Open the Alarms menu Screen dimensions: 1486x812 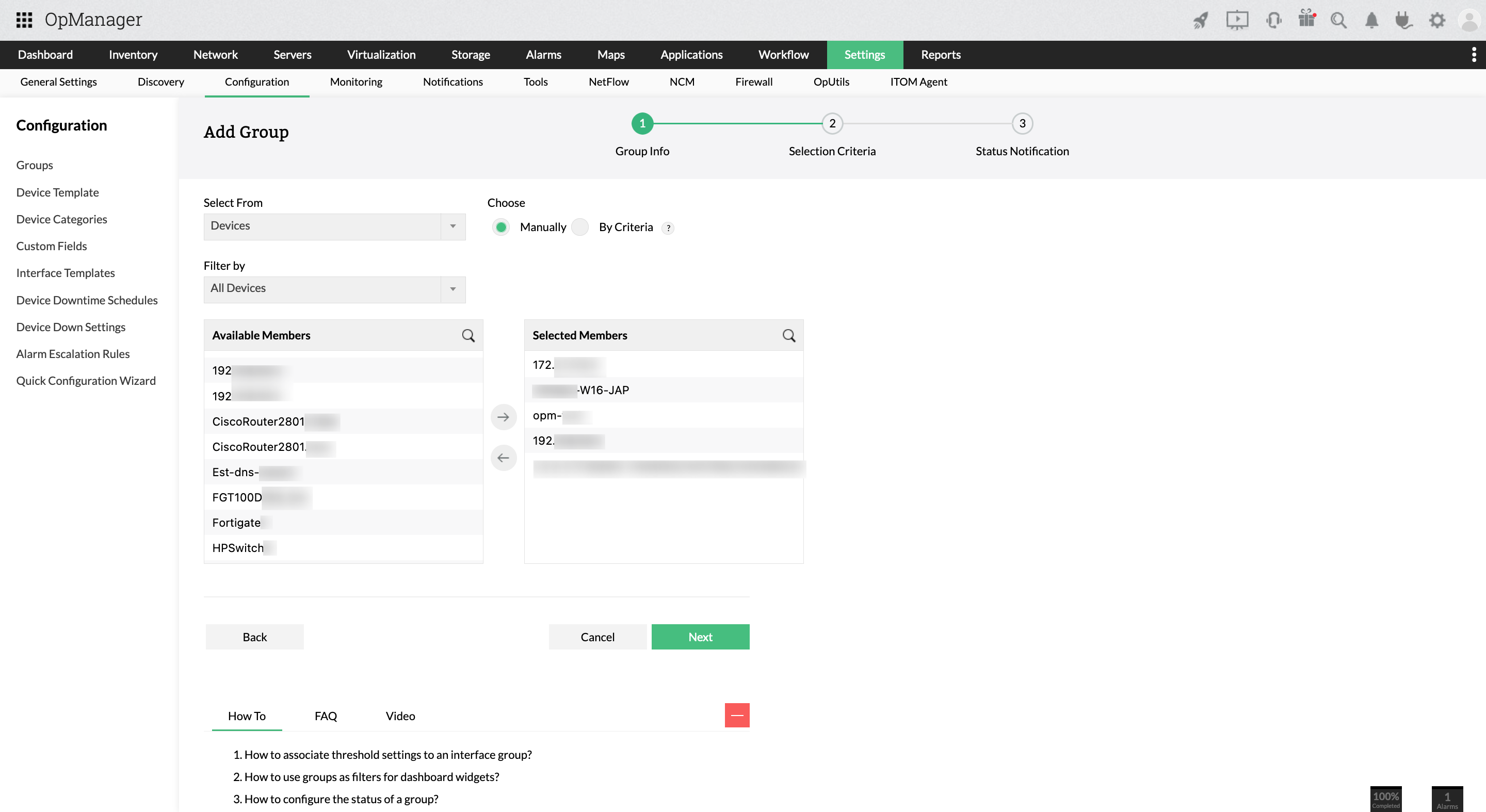[543, 54]
